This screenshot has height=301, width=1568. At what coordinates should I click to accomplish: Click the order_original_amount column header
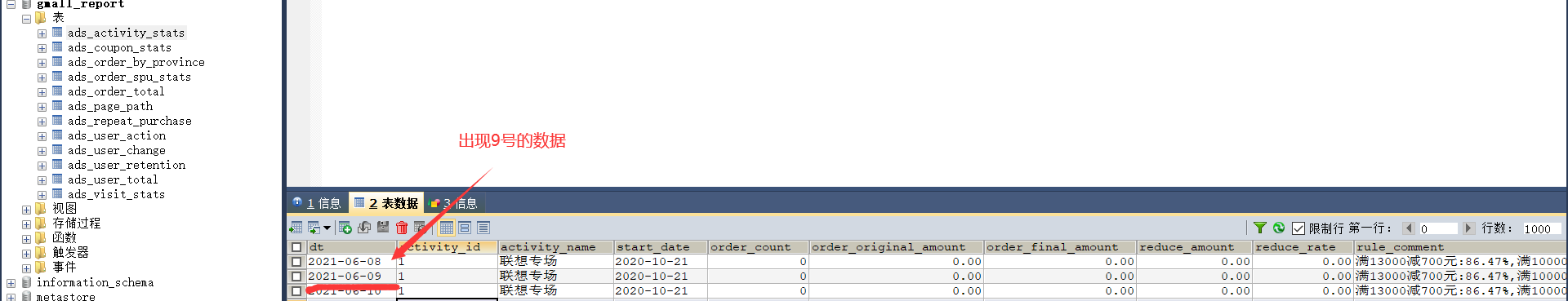(x=897, y=247)
